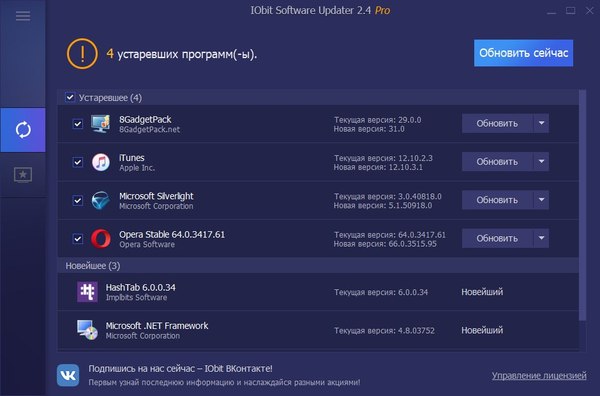The height and width of the screenshot is (396, 600).
Task: Click Новая версия: 12.10.3.1 text
Action: (378, 167)
